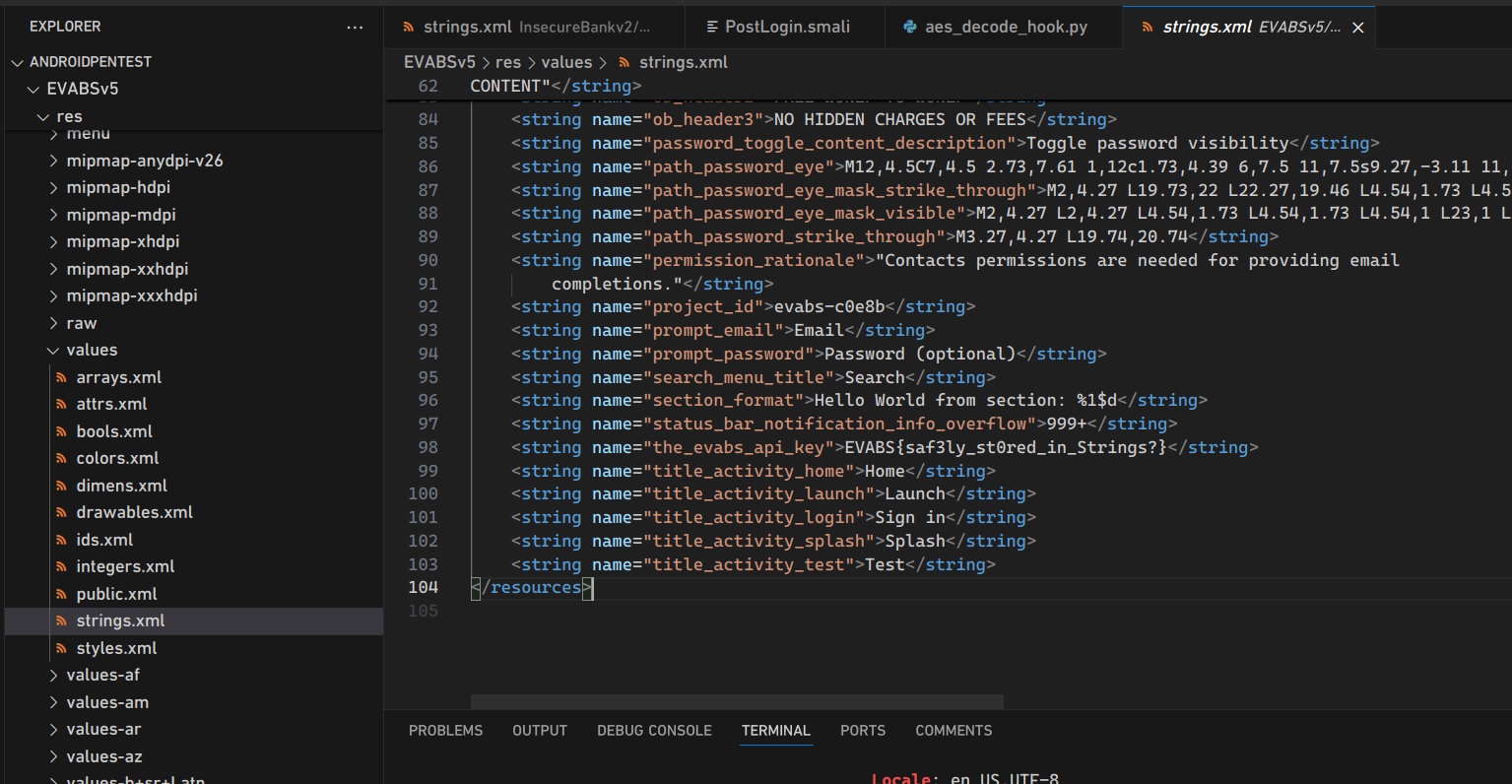
Task: Click XML icon beside colors.xml in explorer
Action: click(62, 458)
